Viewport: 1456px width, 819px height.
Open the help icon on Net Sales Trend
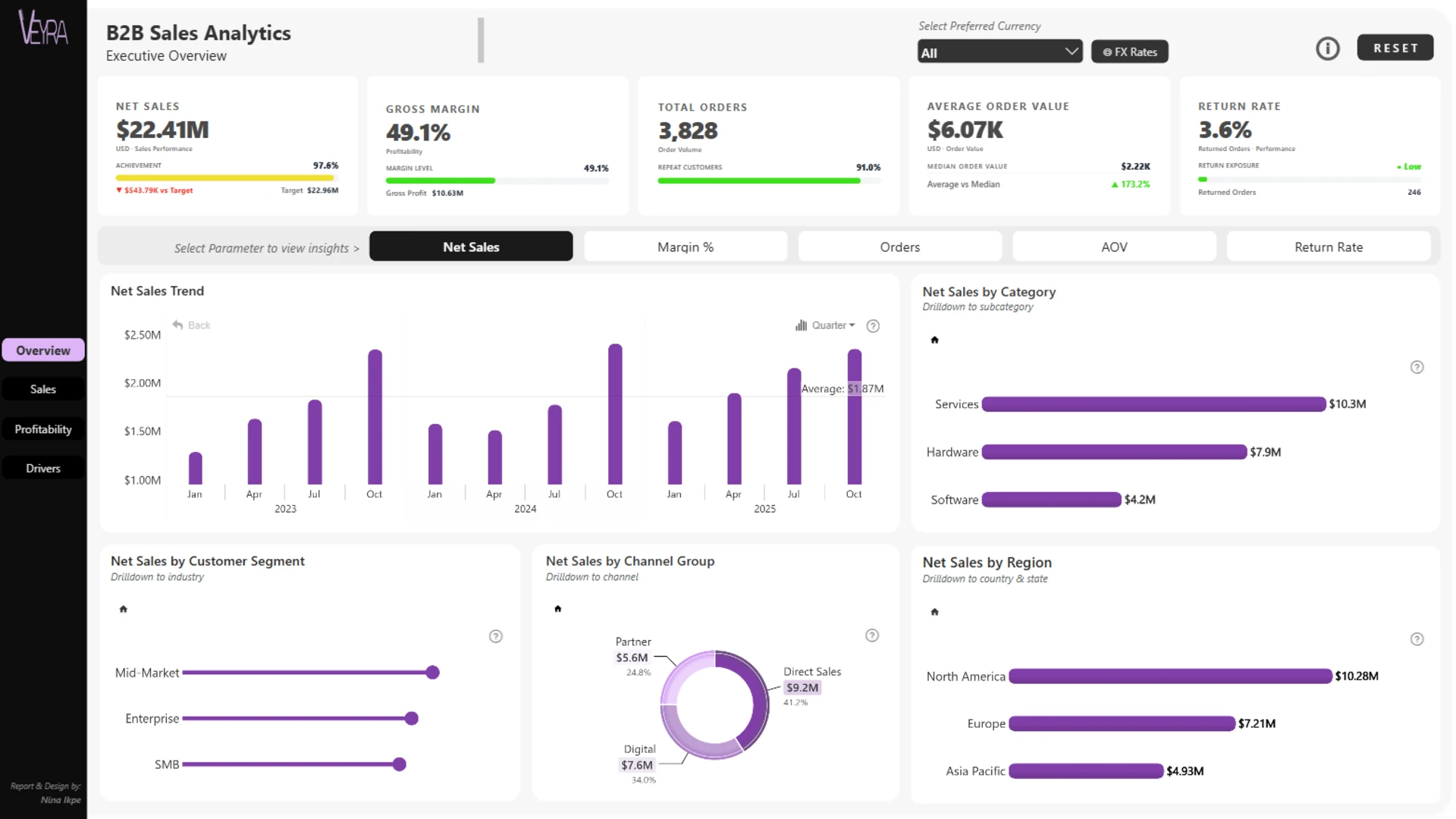(873, 326)
